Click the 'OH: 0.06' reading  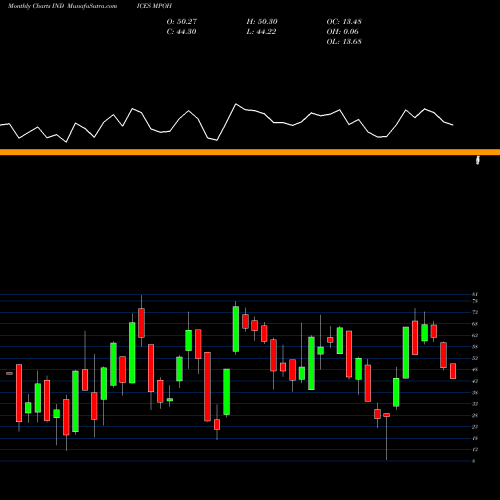pyautogui.click(x=342, y=31)
